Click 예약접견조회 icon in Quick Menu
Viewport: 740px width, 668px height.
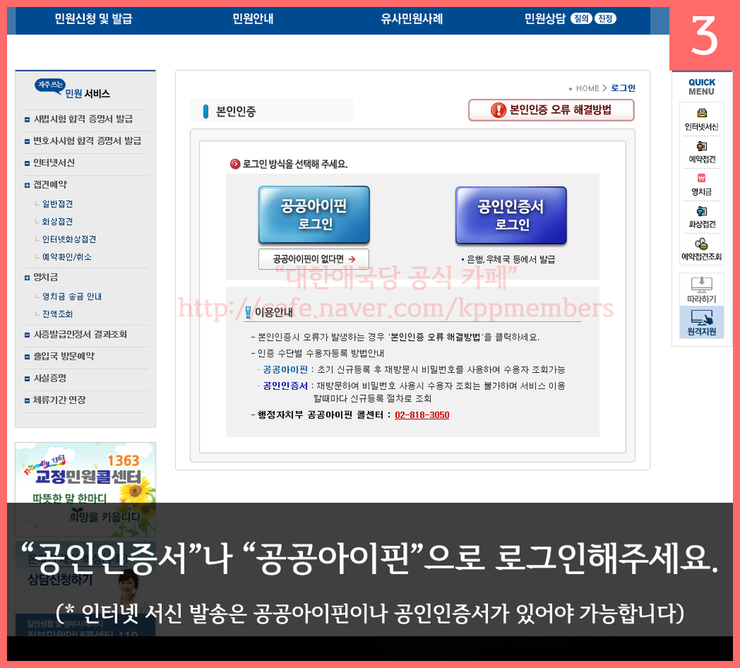tap(701, 249)
